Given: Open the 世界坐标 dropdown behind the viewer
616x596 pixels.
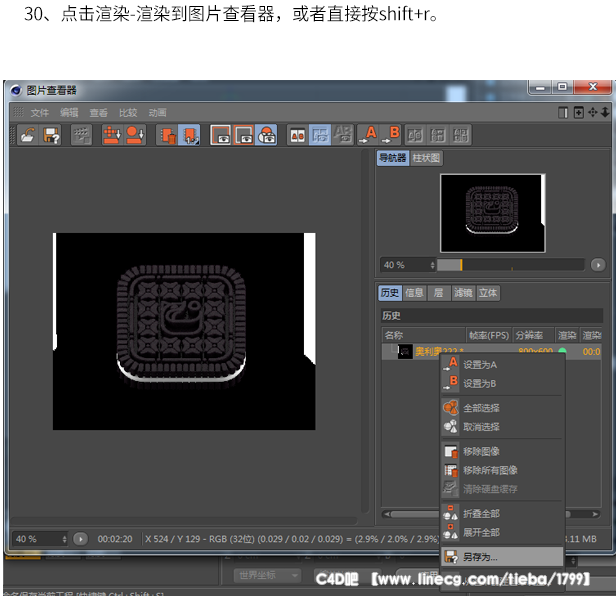Looking at the screenshot, I should (268, 576).
